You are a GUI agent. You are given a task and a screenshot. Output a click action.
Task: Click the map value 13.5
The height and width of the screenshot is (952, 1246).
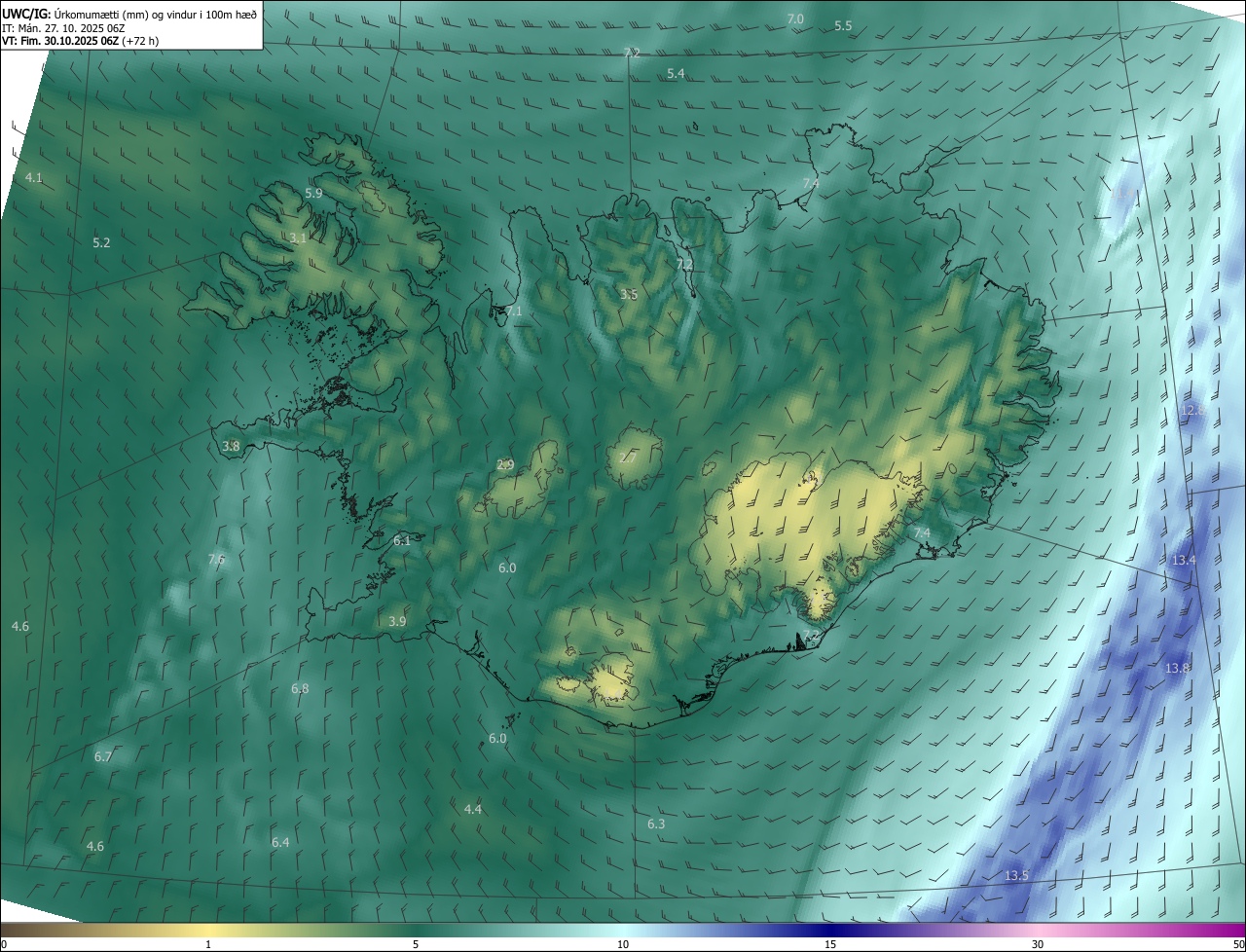point(1016,876)
